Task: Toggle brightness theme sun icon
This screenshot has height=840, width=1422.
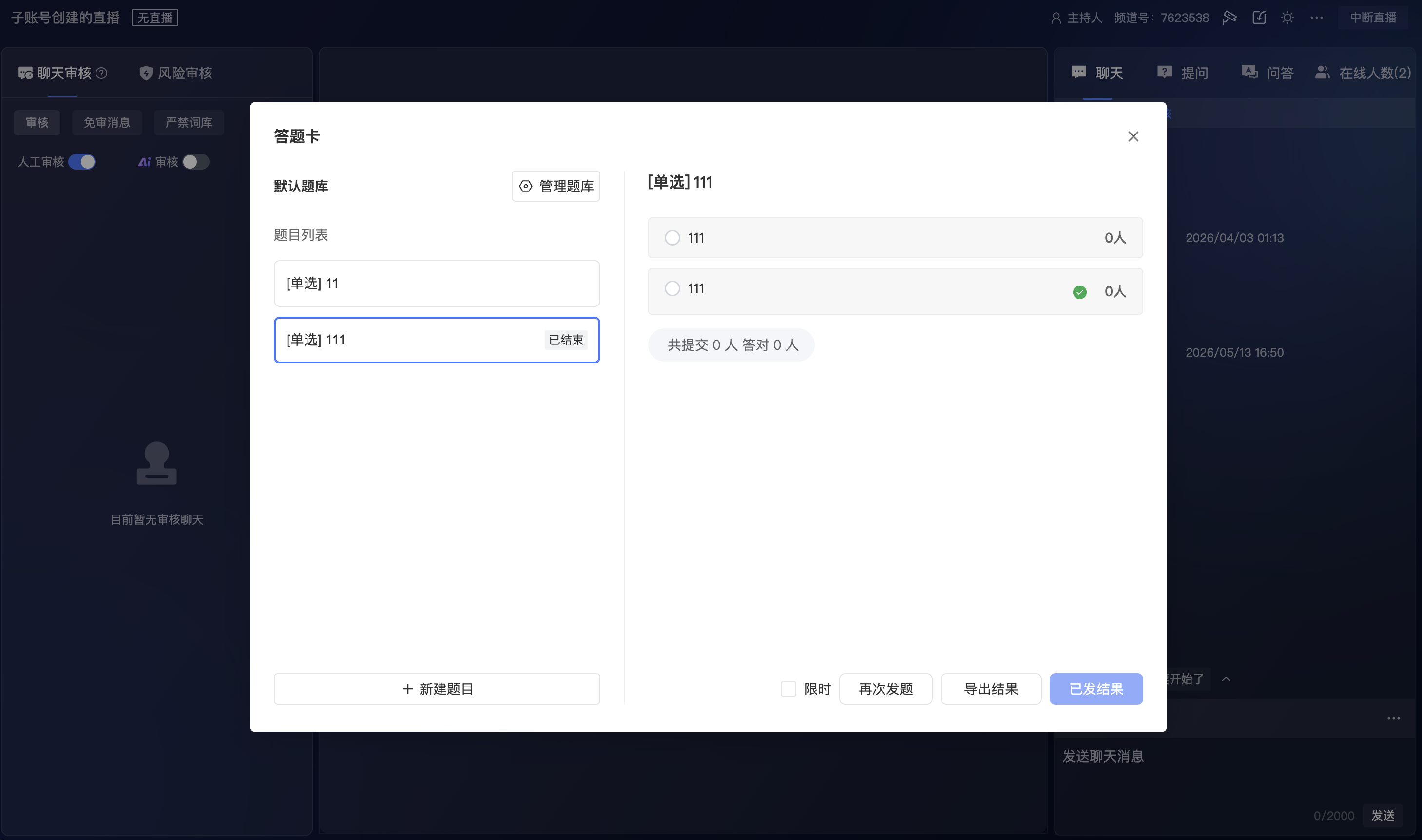Action: click(x=1287, y=18)
